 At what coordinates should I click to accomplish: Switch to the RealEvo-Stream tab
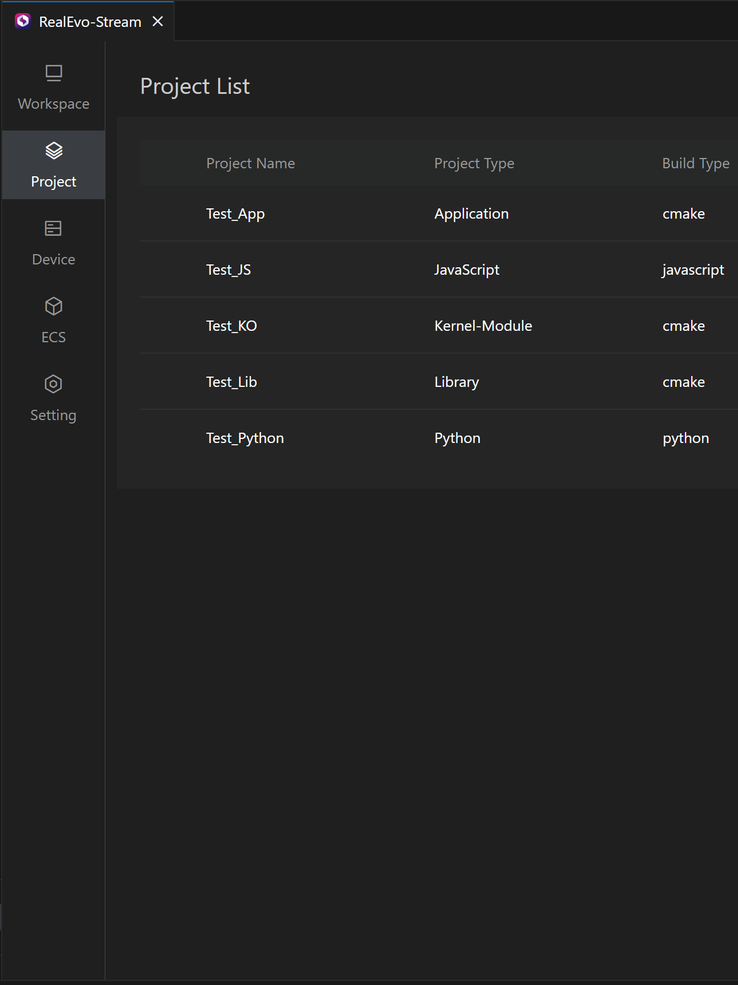pos(90,22)
